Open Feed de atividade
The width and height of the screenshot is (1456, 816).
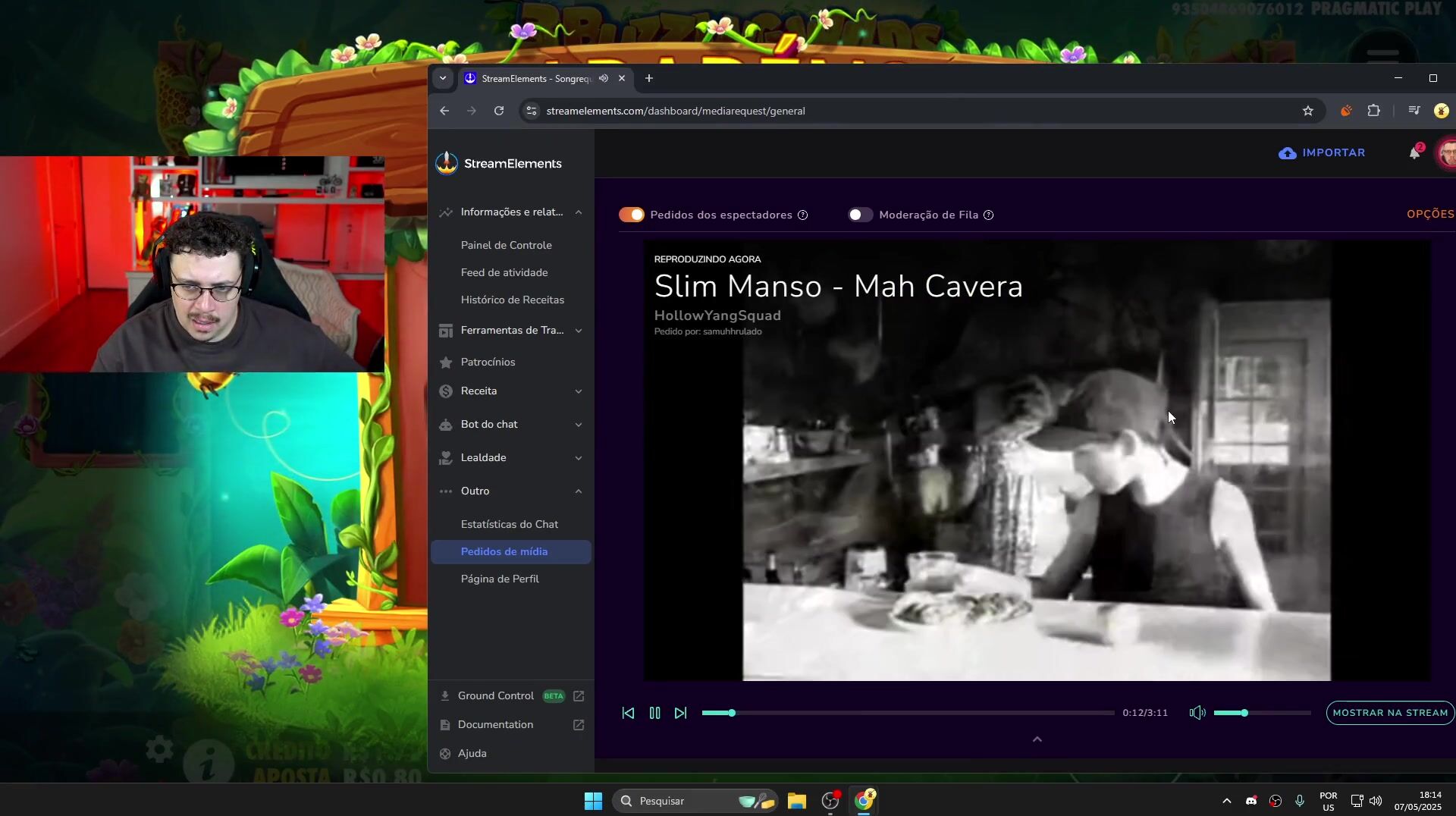pyautogui.click(x=504, y=272)
